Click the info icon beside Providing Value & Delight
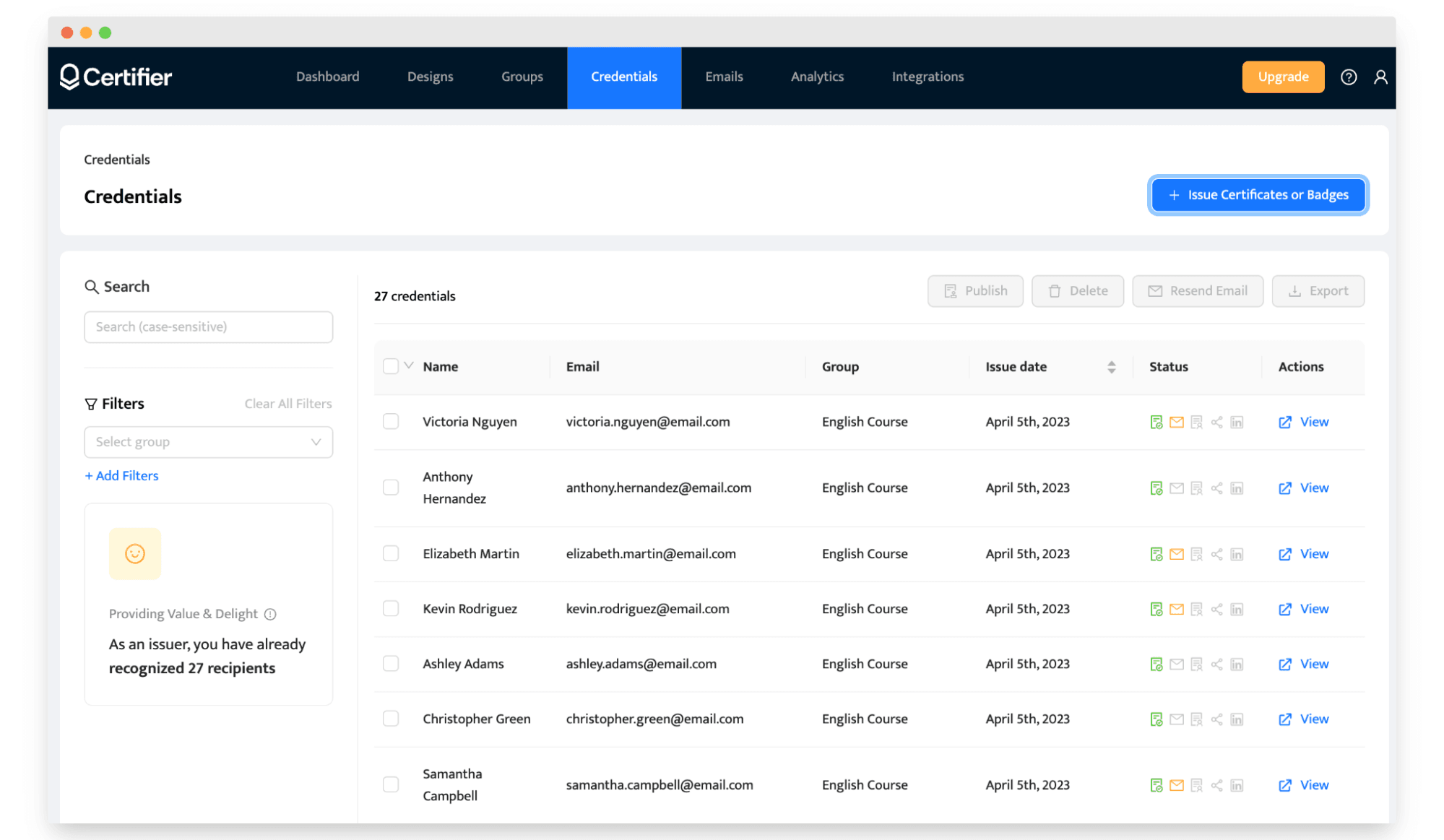This screenshot has width=1444, height=840. tap(270, 615)
